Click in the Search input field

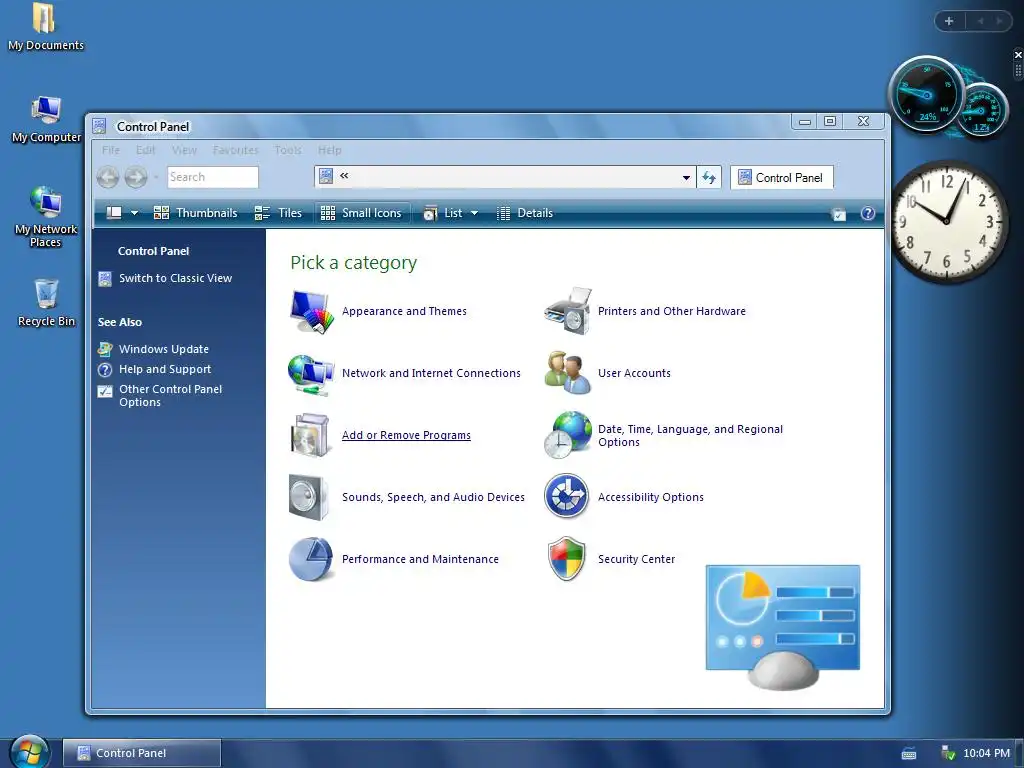click(213, 177)
